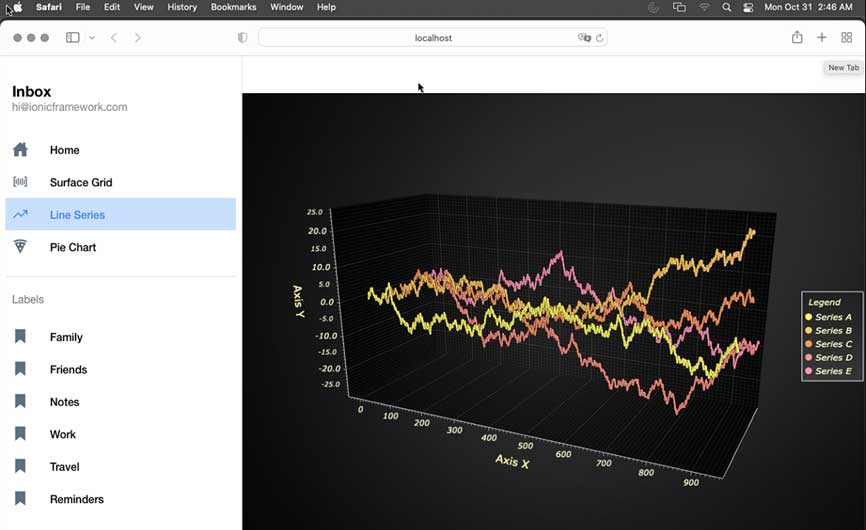The width and height of the screenshot is (866, 530).
Task: Go forward with Safari forward arrow
Action: click(x=138, y=38)
